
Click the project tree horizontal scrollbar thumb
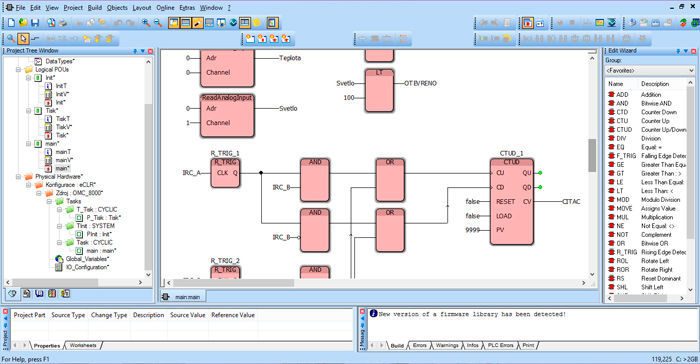point(55,282)
